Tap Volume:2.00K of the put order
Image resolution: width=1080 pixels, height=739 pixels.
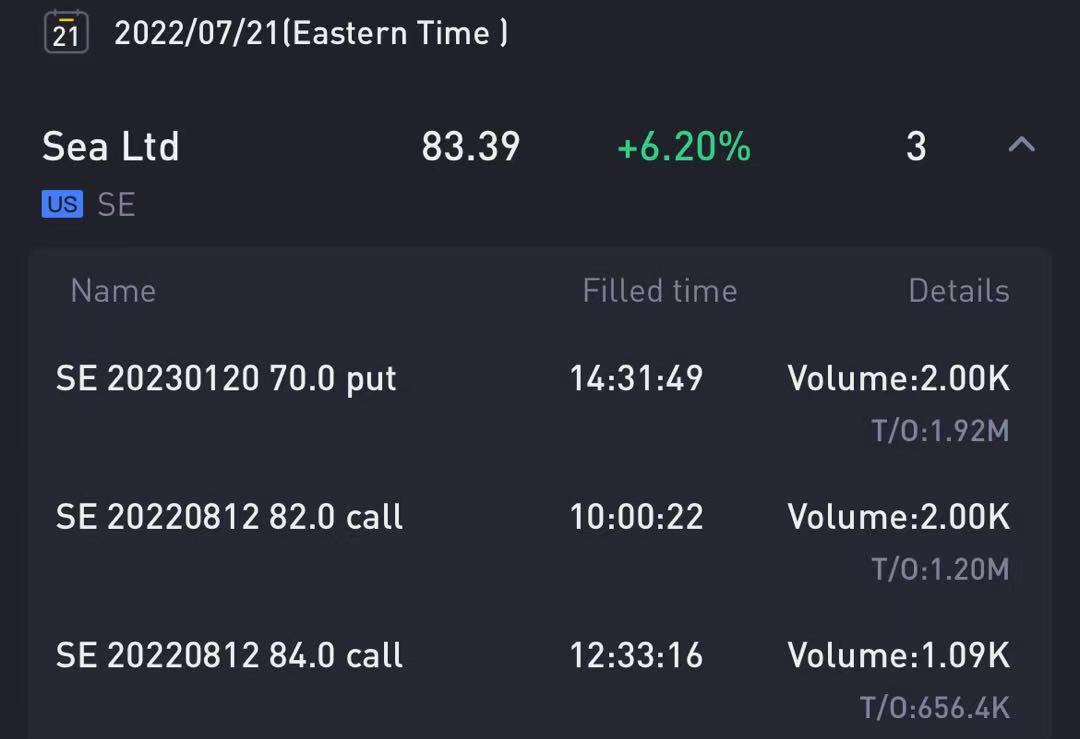pyautogui.click(x=898, y=379)
